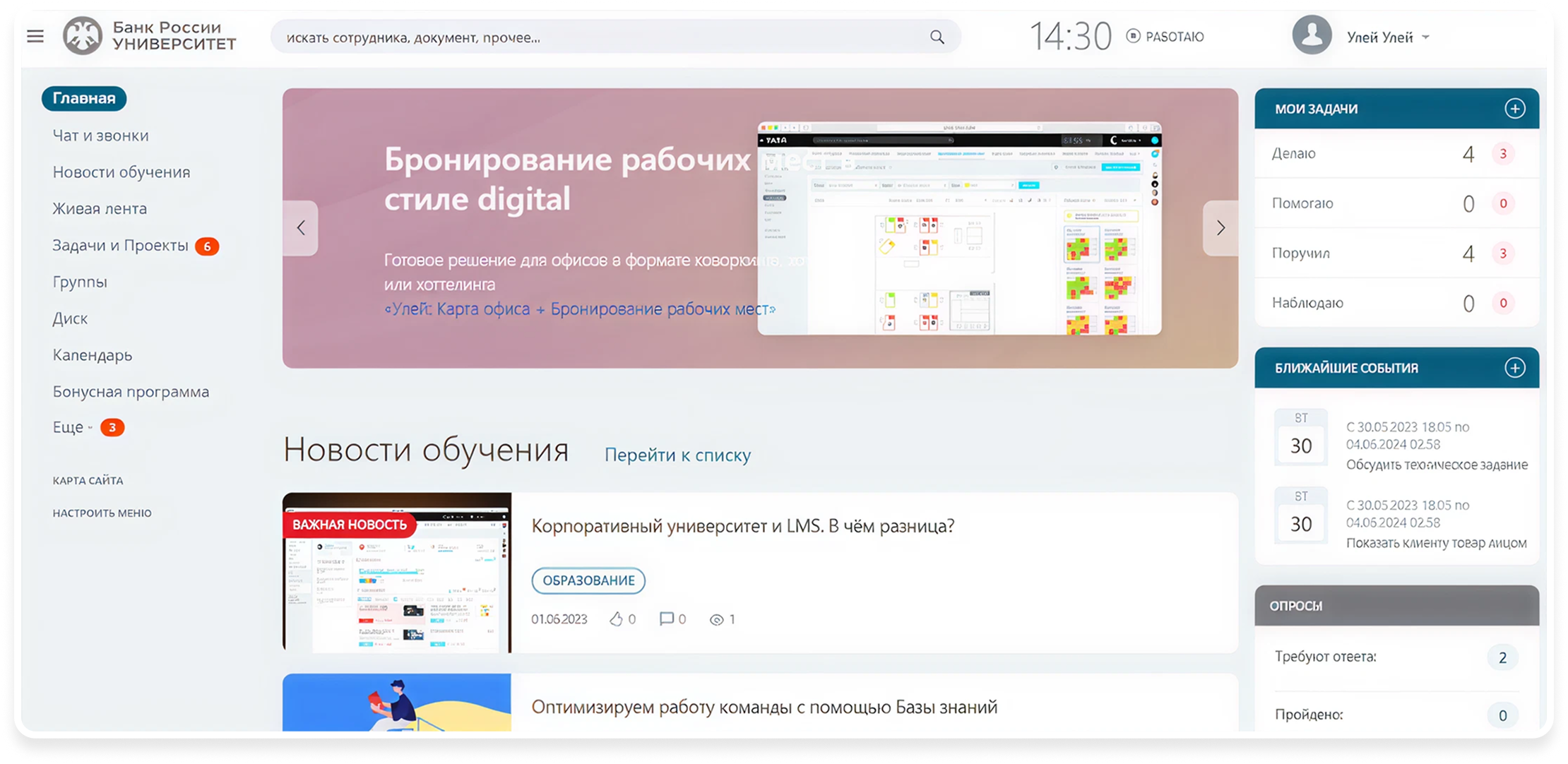Image resolution: width=1568 pixels, height=764 pixels.
Task: Click the Карта сайта link
Action: [x=88, y=481]
